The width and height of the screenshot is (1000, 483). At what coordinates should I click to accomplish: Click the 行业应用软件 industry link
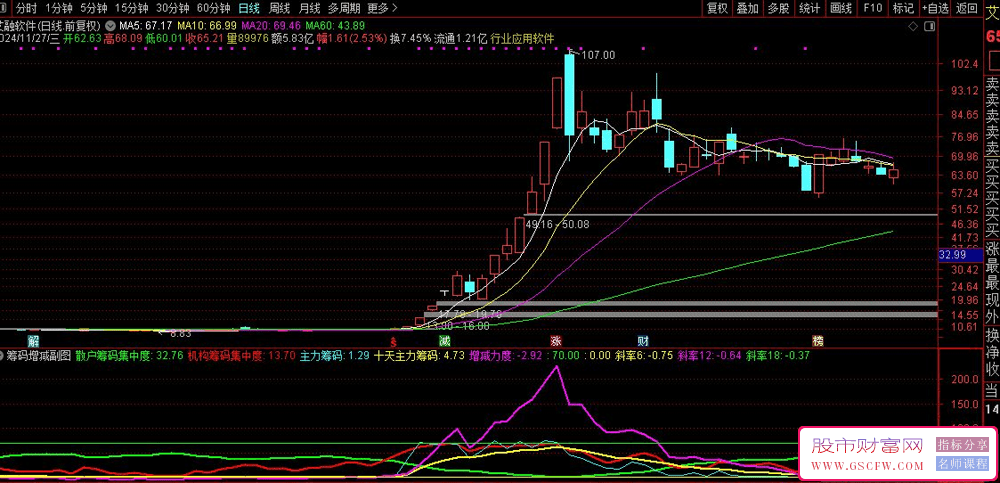pos(522,38)
